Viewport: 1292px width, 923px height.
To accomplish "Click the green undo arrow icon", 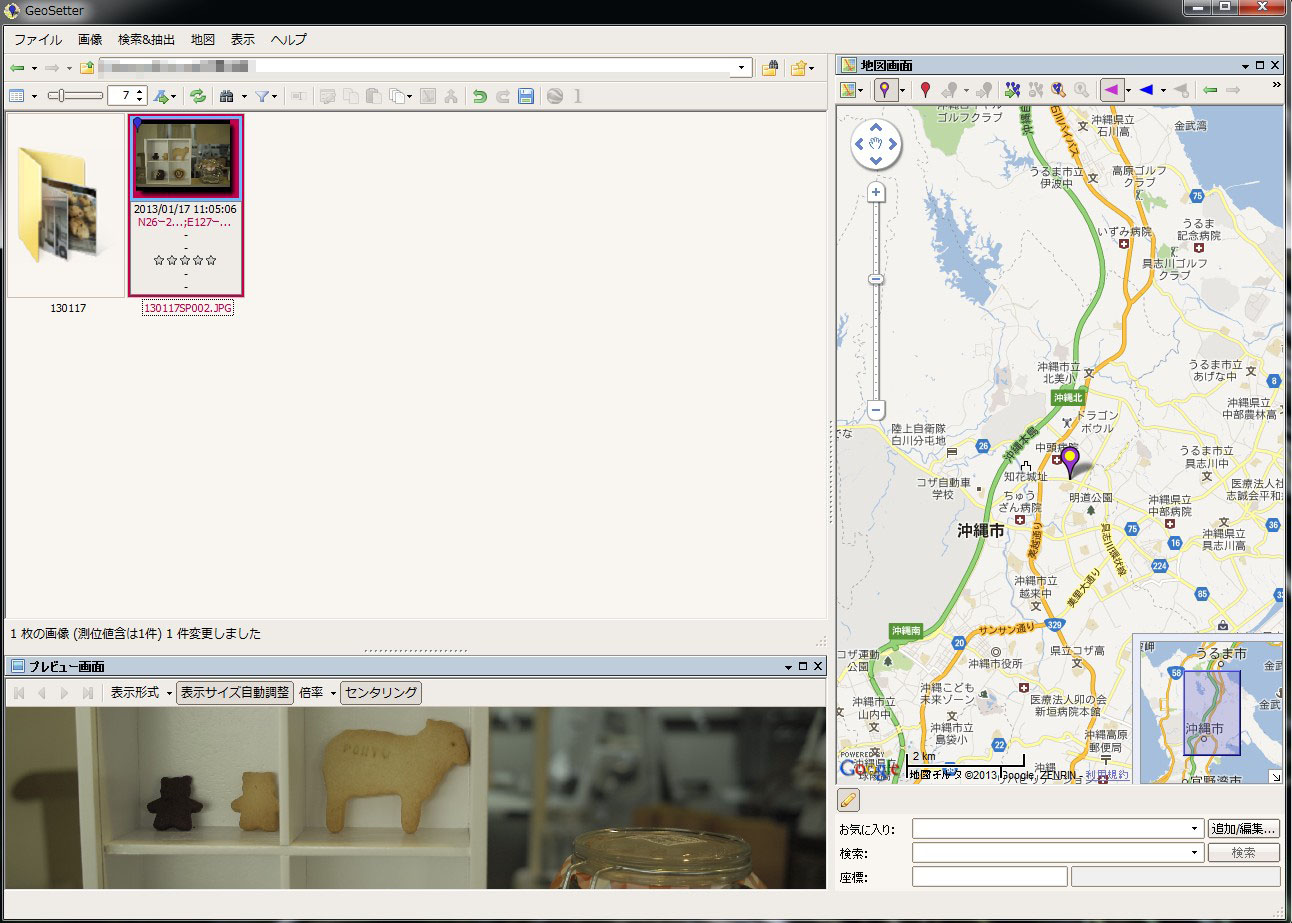I will pos(480,96).
